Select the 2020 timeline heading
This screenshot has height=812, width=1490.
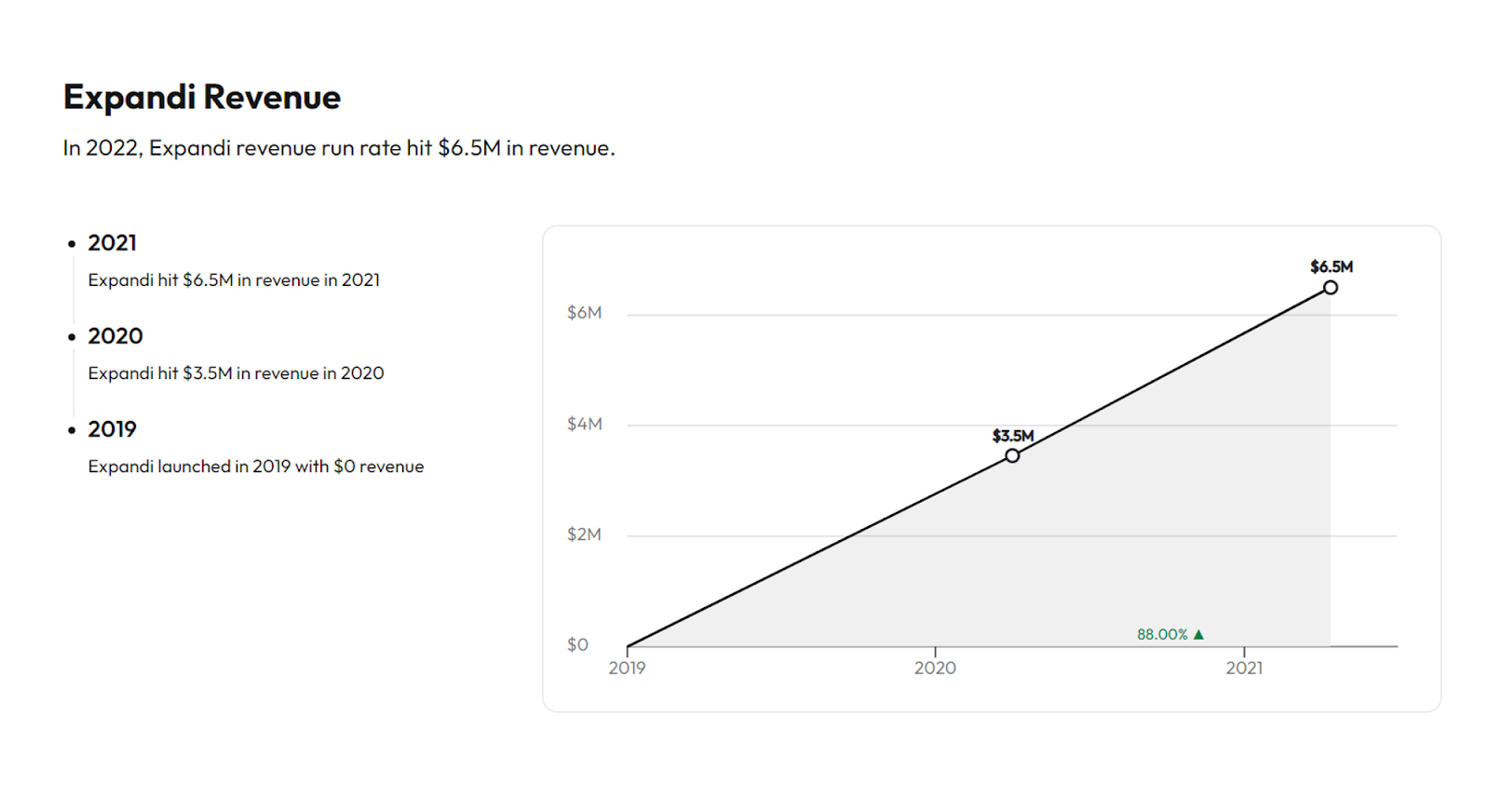115,336
